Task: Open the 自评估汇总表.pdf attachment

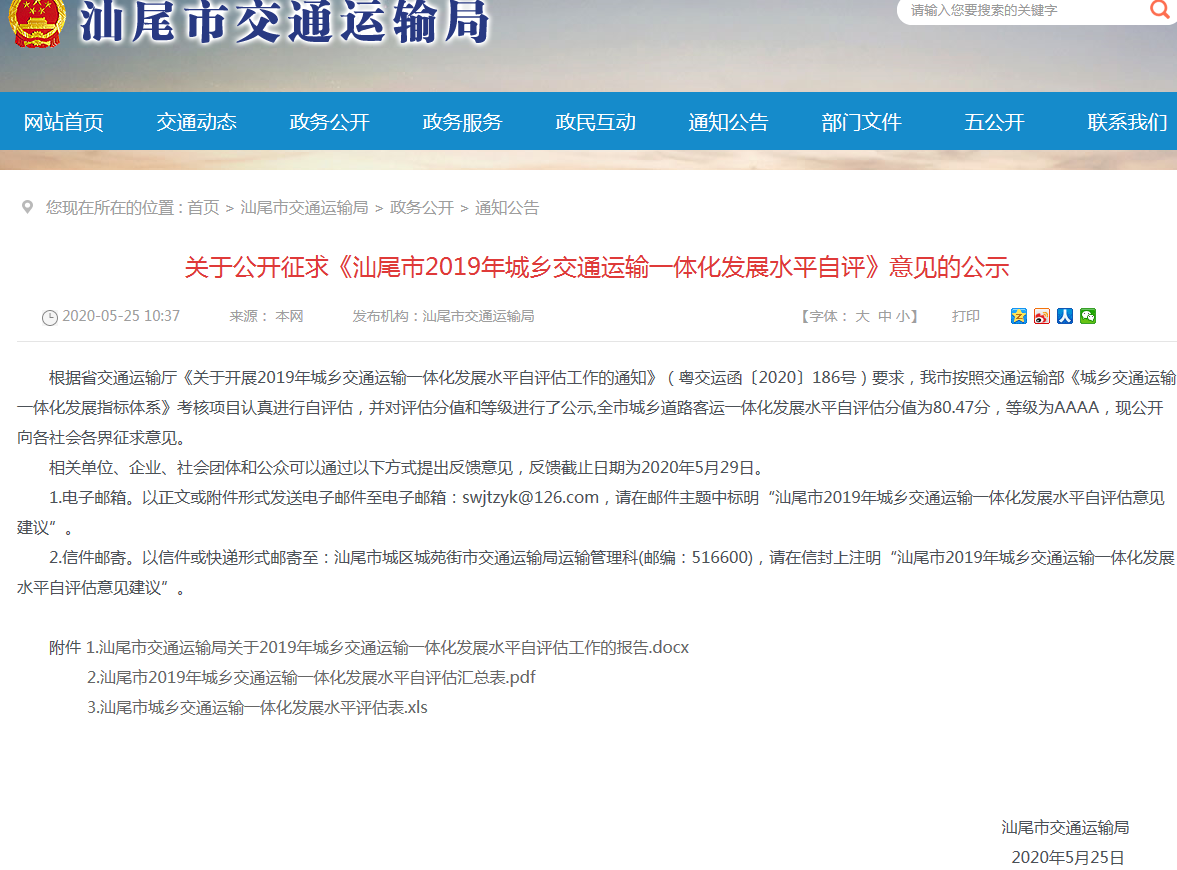Action: point(312,677)
